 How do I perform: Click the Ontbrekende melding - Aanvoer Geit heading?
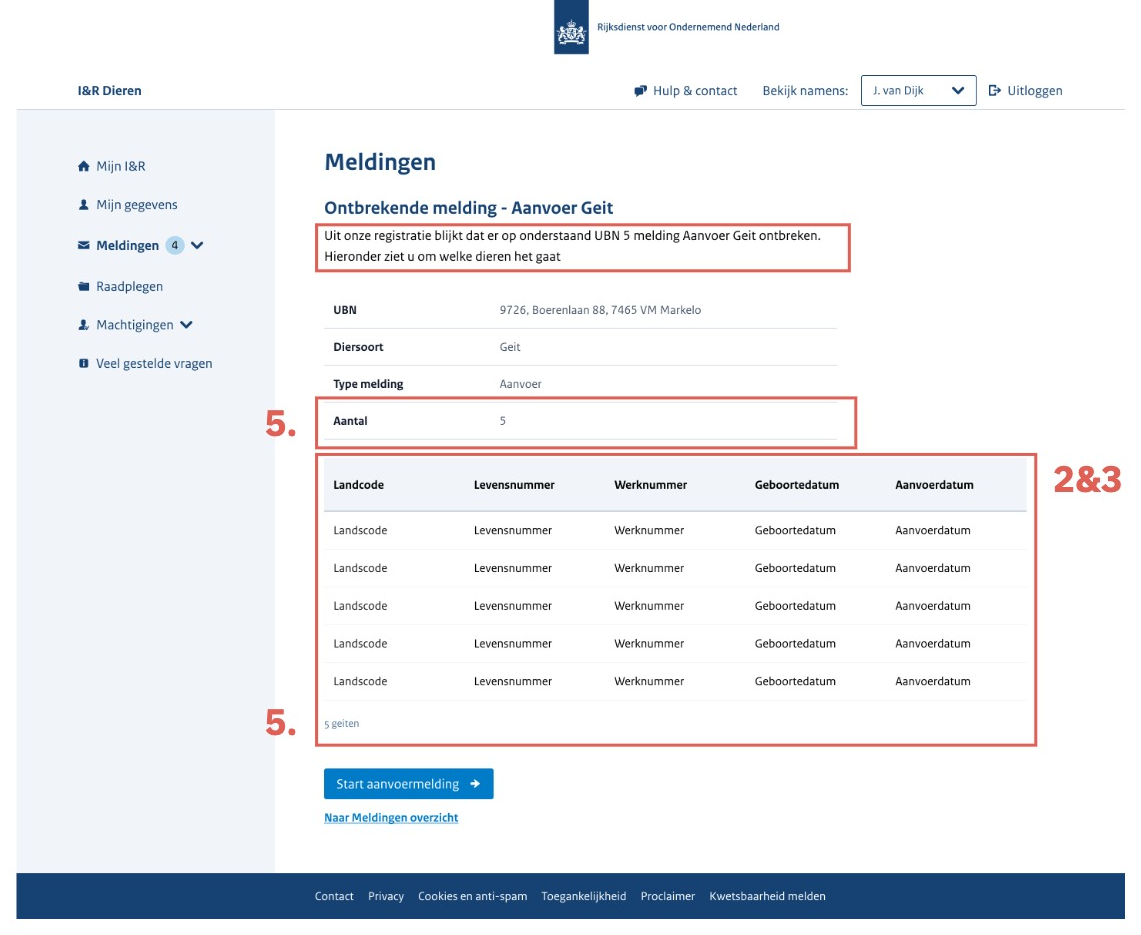click(469, 208)
